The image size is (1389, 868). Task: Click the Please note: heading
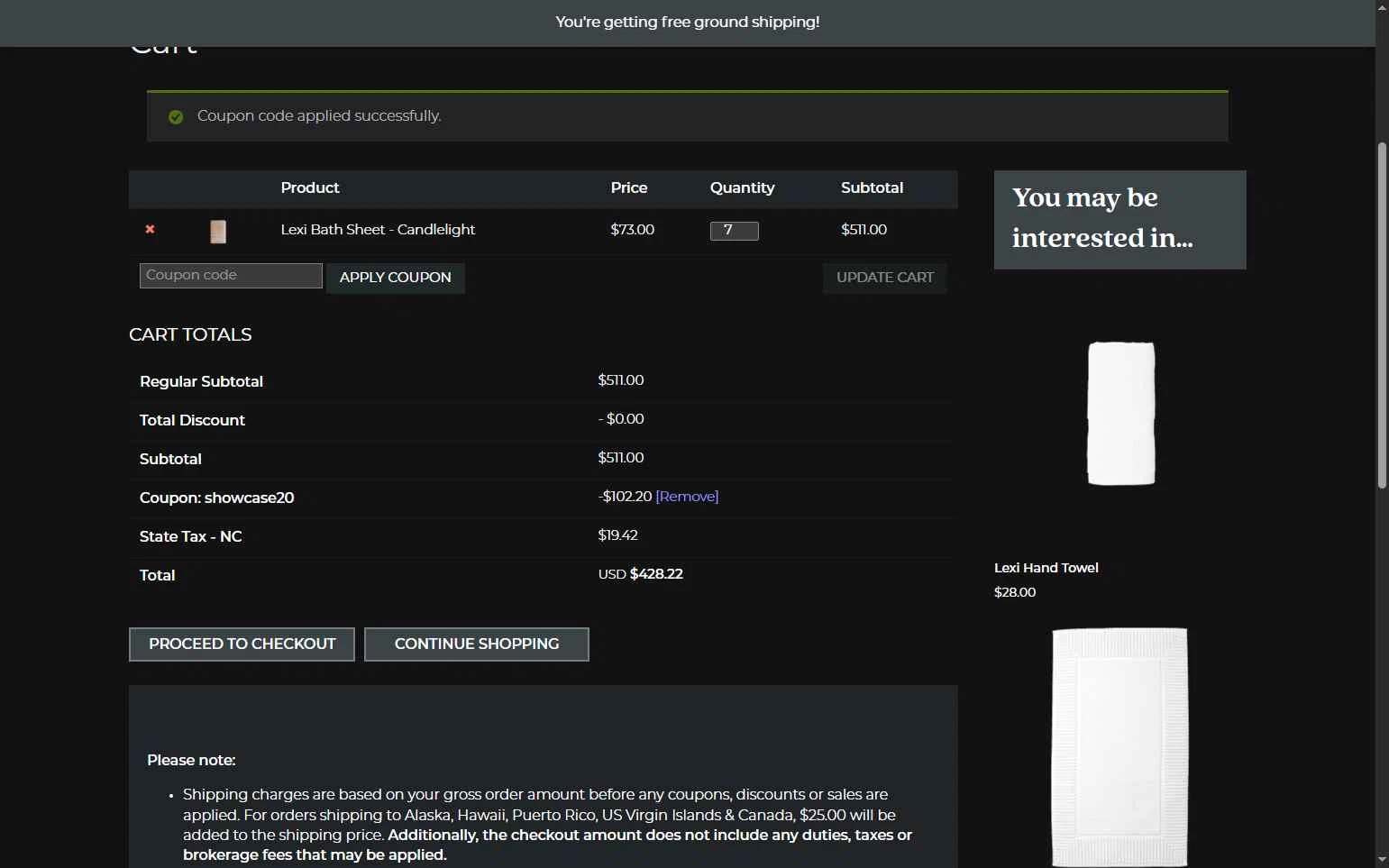191,760
